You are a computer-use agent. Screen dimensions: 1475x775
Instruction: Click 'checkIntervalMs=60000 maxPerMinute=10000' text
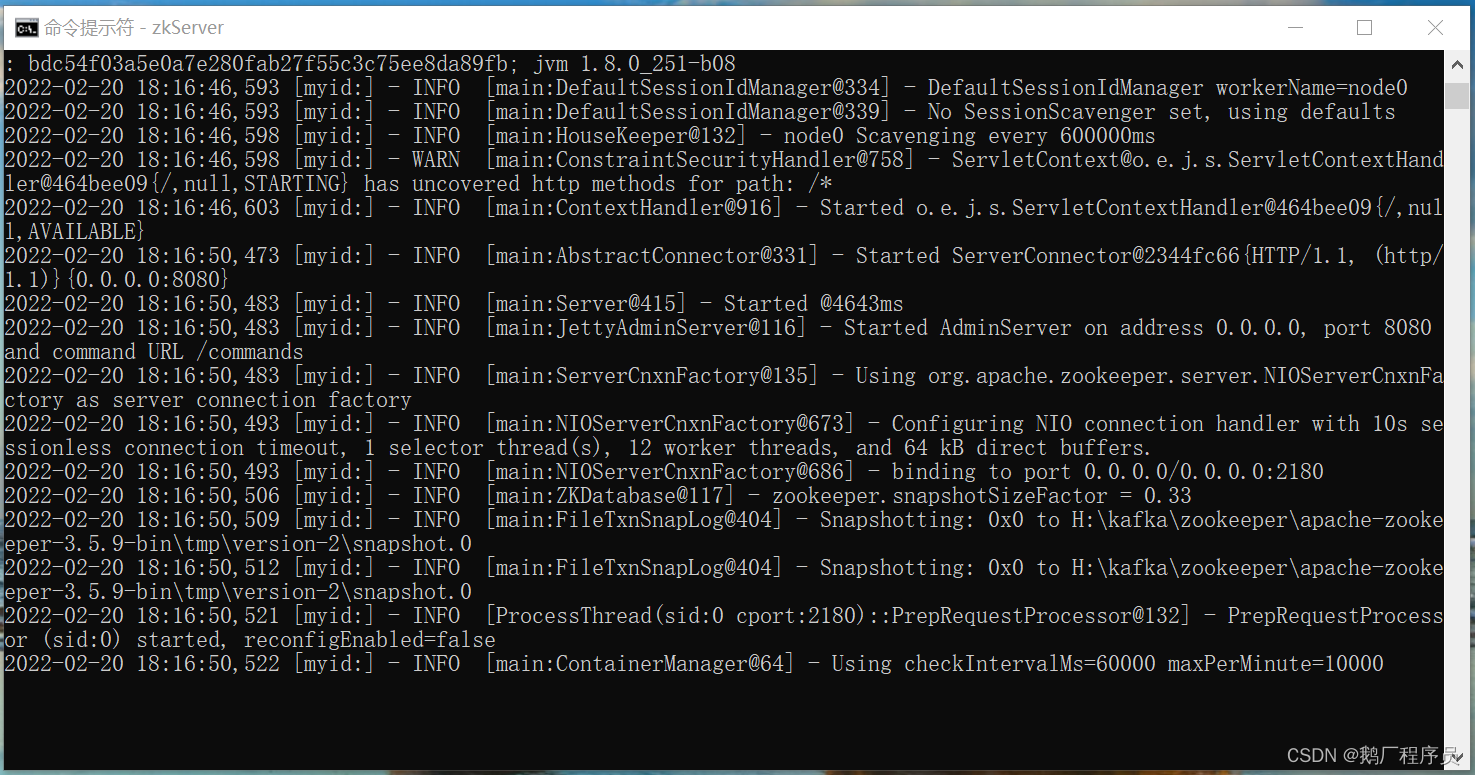pos(1144,664)
